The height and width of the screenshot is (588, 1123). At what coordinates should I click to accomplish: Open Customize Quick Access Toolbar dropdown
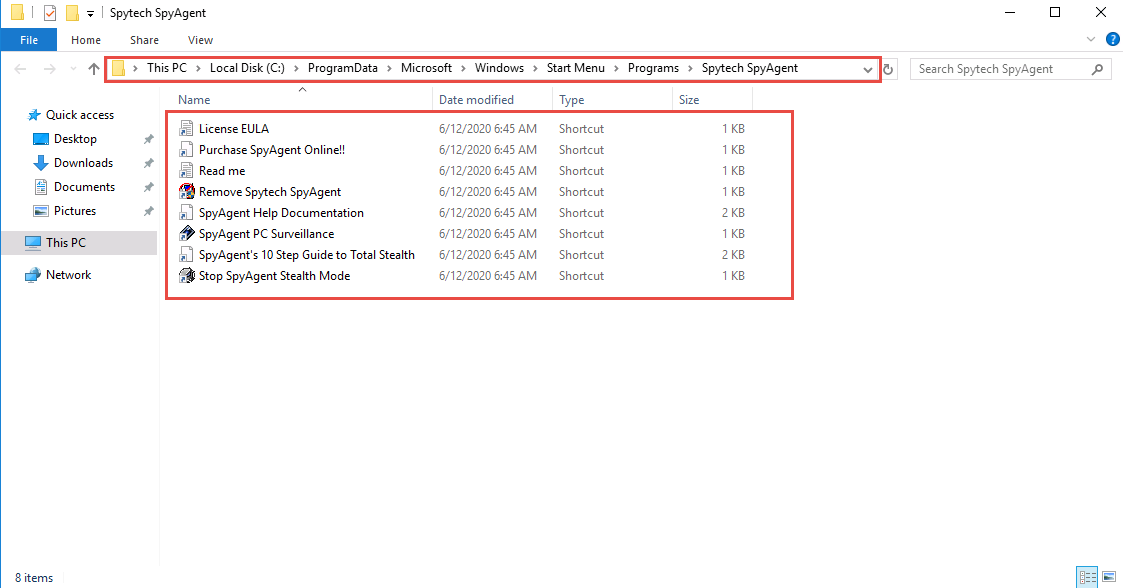[x=90, y=14]
